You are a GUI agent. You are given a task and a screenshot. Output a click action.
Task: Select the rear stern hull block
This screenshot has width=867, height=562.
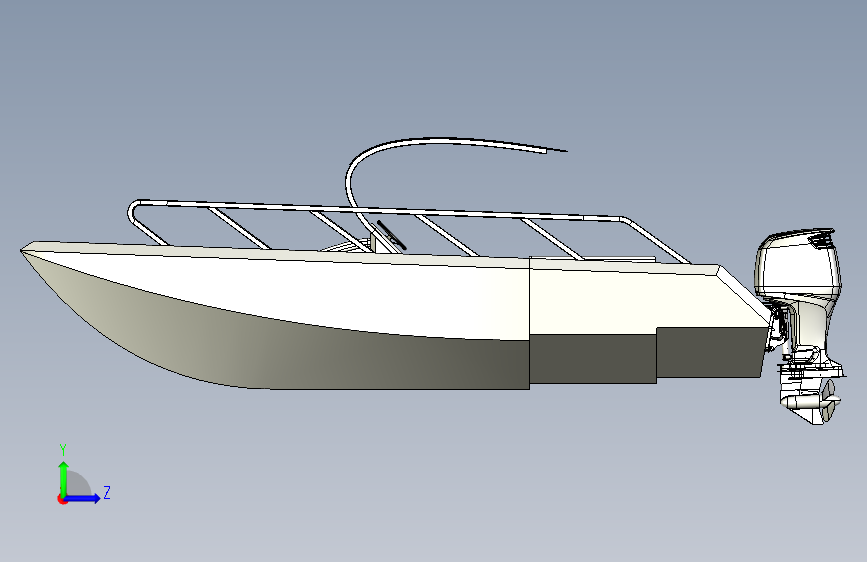[711, 352]
